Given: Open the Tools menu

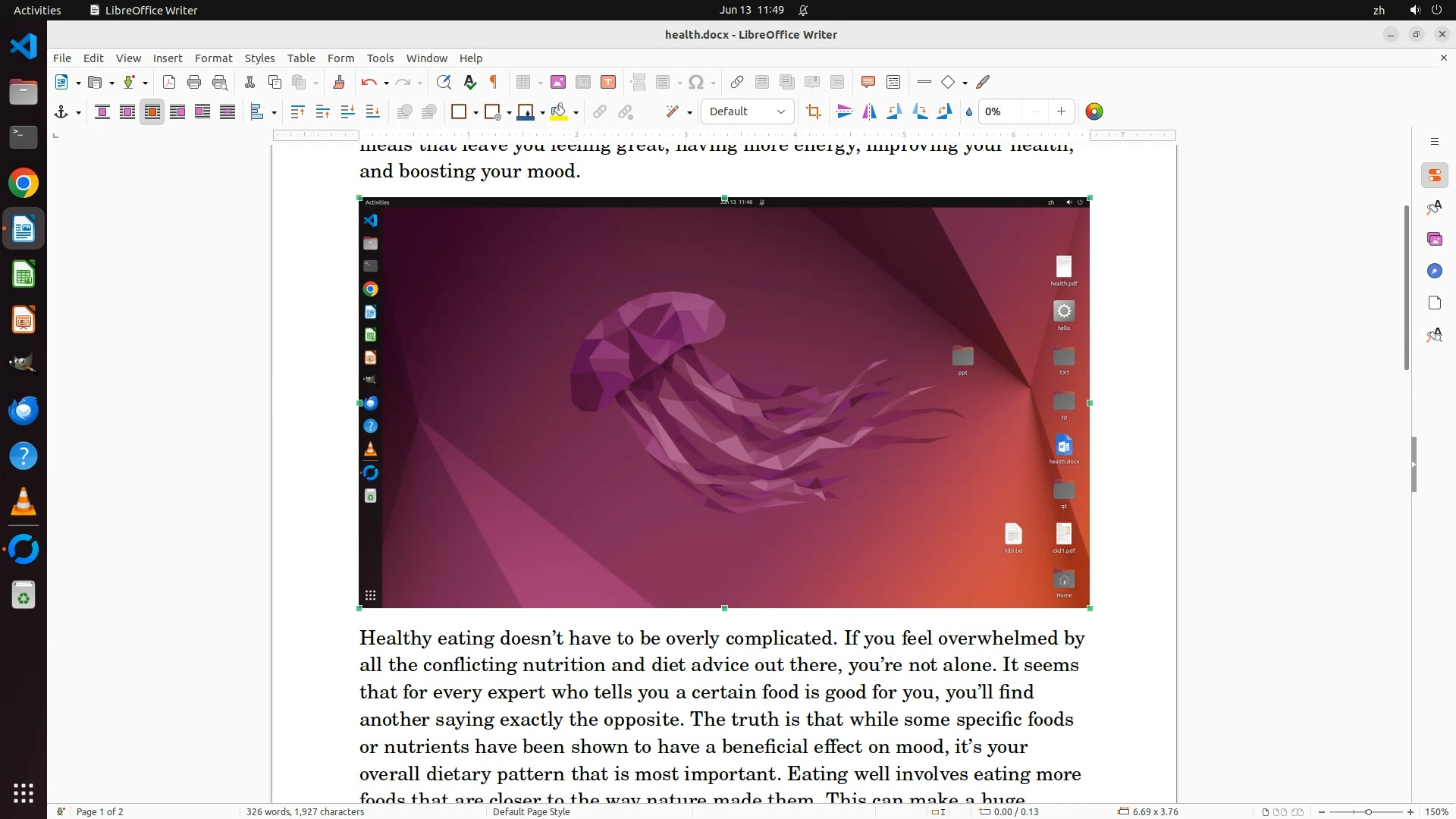Looking at the screenshot, I should pyautogui.click(x=380, y=58).
